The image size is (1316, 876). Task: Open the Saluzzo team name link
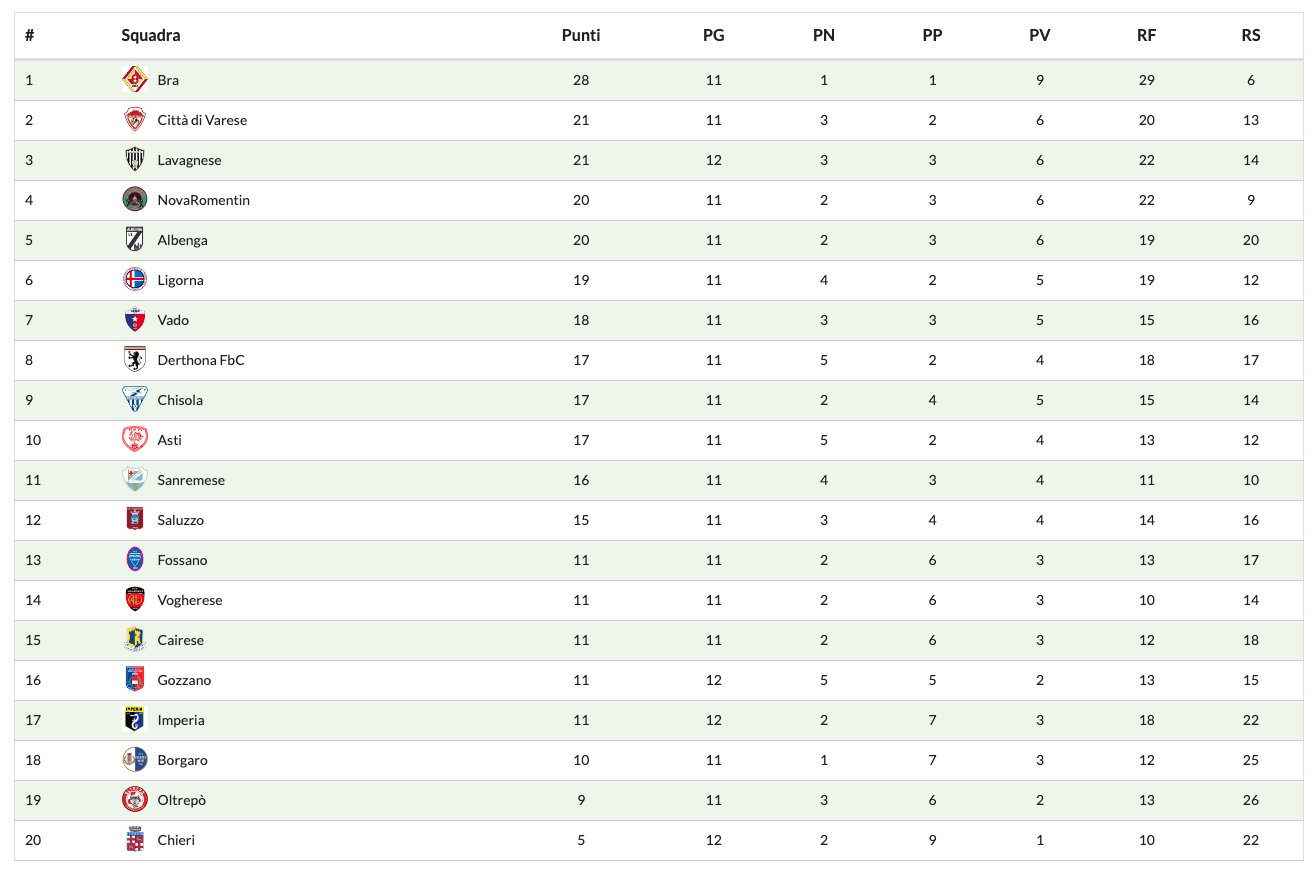pyautogui.click(x=180, y=520)
